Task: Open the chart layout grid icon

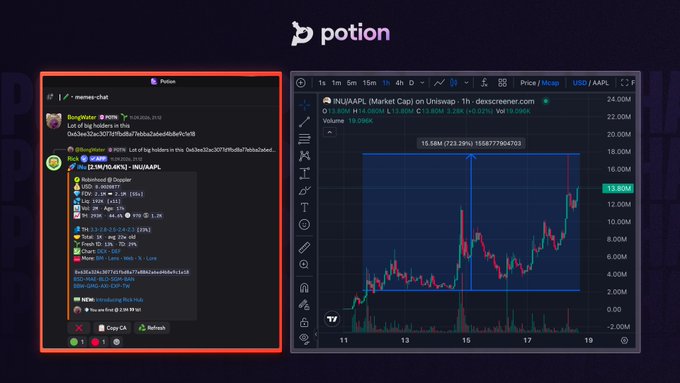Action: coord(502,83)
